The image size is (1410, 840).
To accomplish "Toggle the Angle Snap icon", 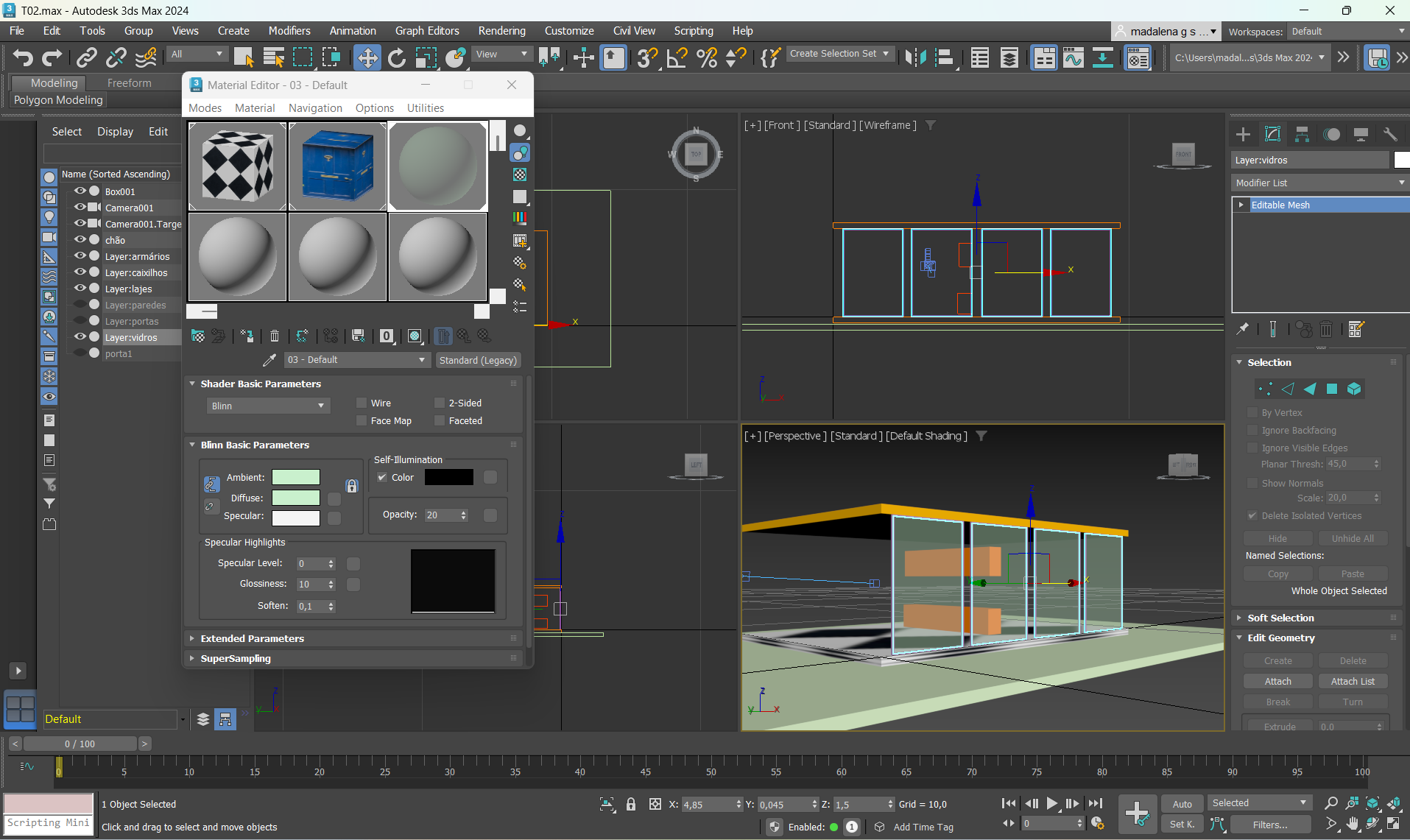I will (x=677, y=57).
